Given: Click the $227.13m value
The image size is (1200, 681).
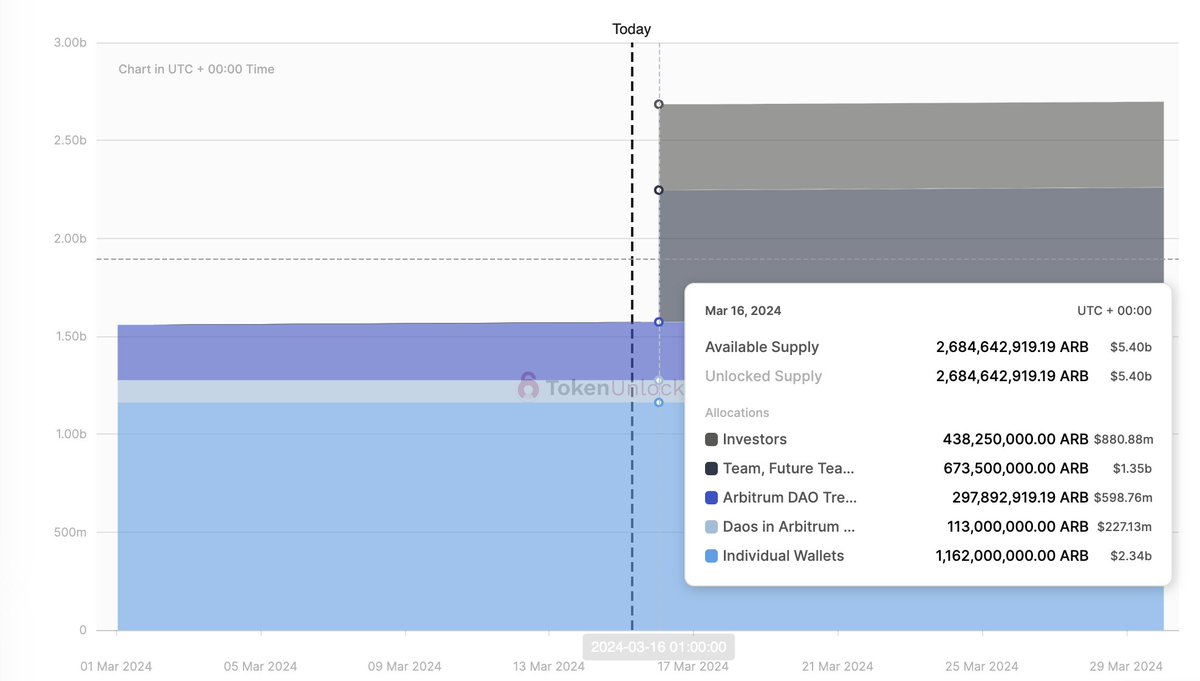Looking at the screenshot, I should [x=1125, y=526].
